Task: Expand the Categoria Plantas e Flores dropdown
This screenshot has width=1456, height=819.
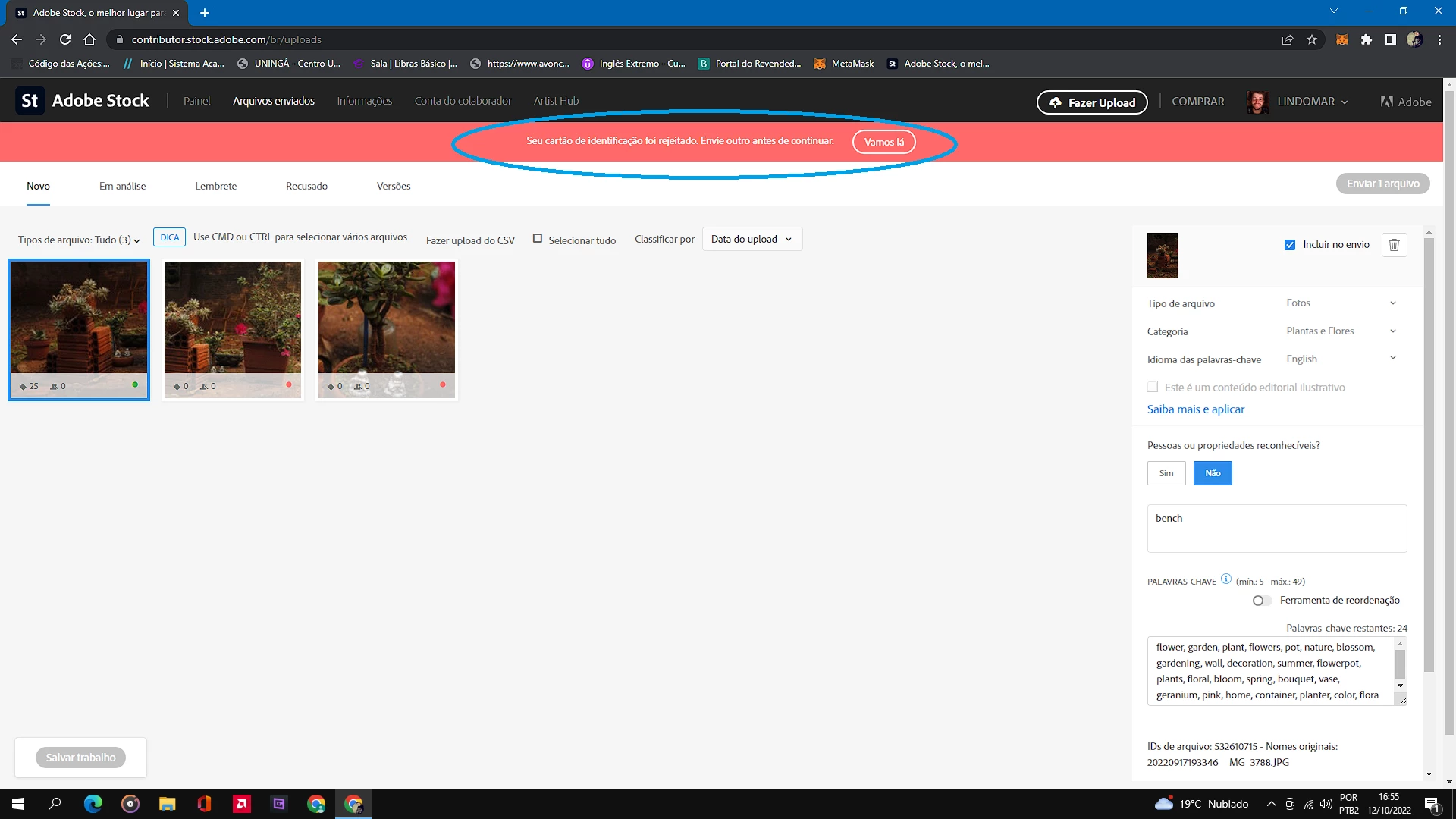Action: click(1340, 331)
